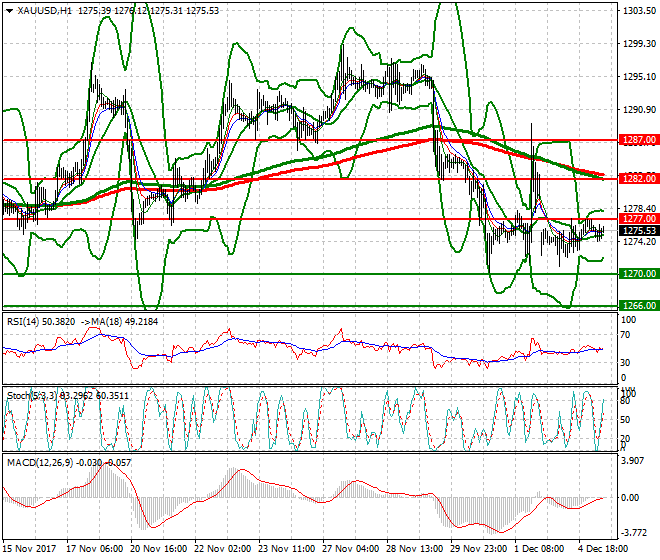Click the 1 Dec 08:00 time axis label

(540, 549)
